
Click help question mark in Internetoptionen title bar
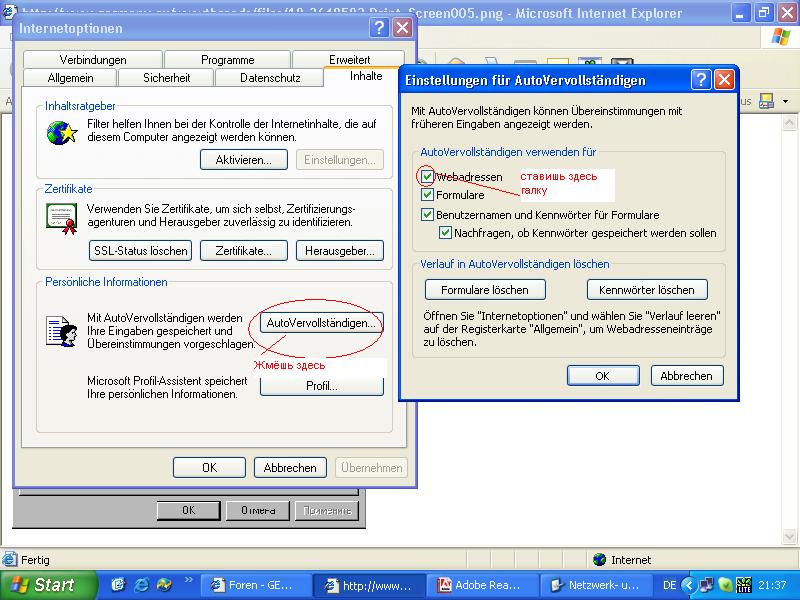(x=379, y=28)
